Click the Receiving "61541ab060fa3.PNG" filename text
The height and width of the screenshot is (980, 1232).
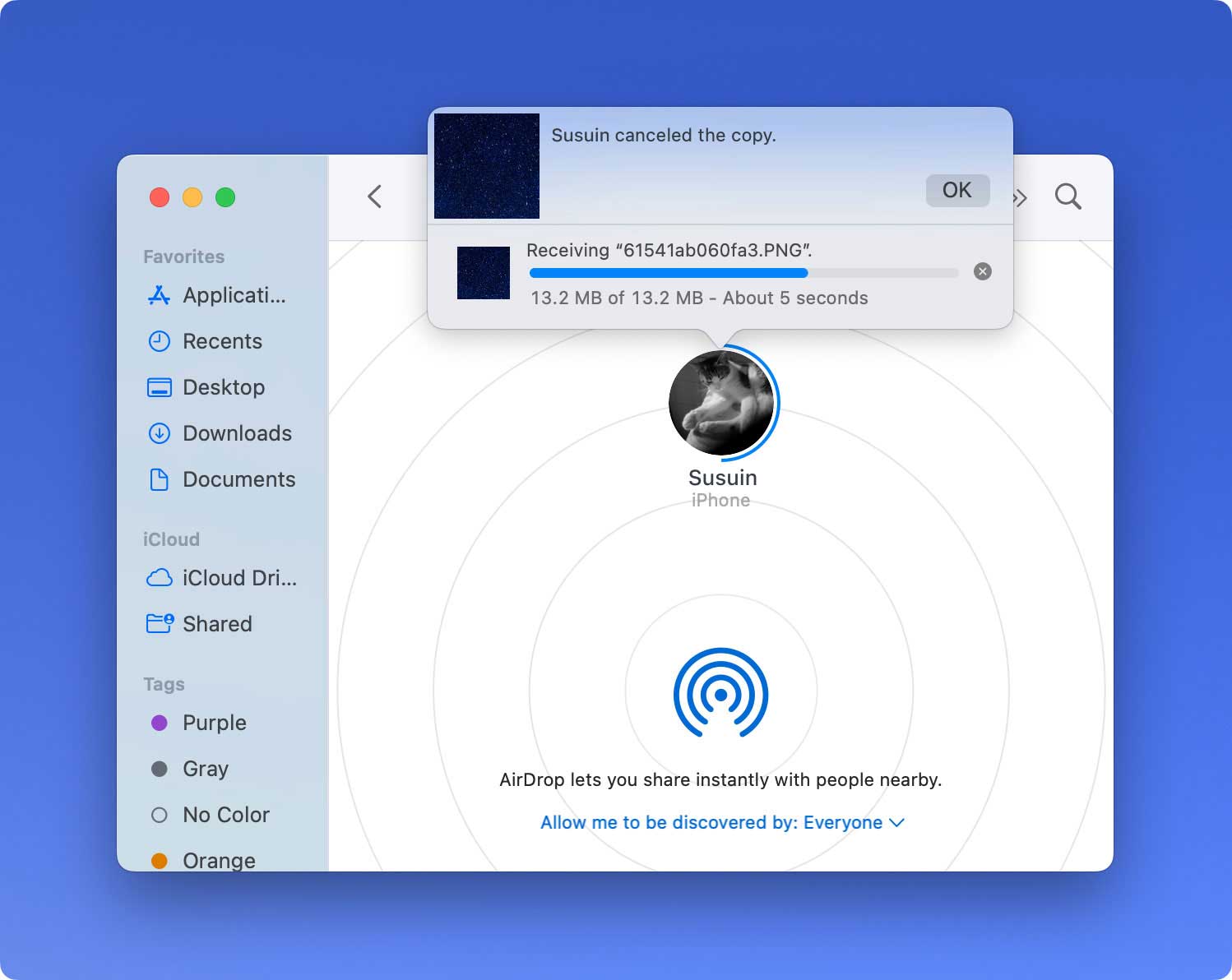pyautogui.click(x=669, y=251)
